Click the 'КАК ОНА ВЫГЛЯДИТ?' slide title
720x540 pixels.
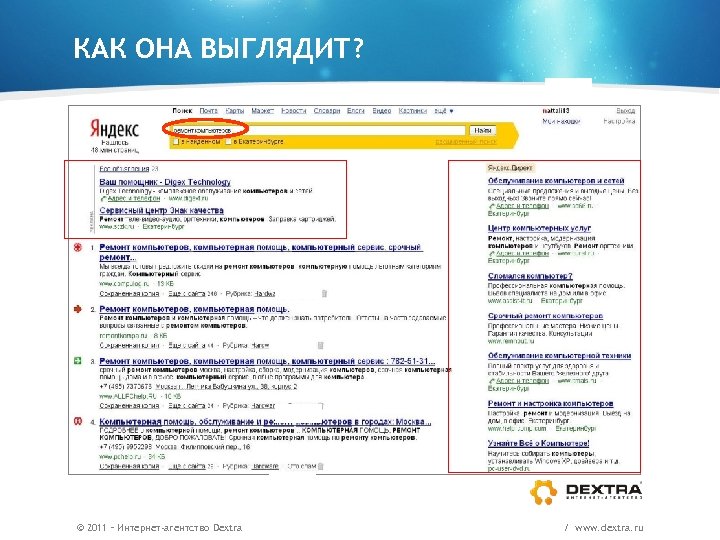219,48
